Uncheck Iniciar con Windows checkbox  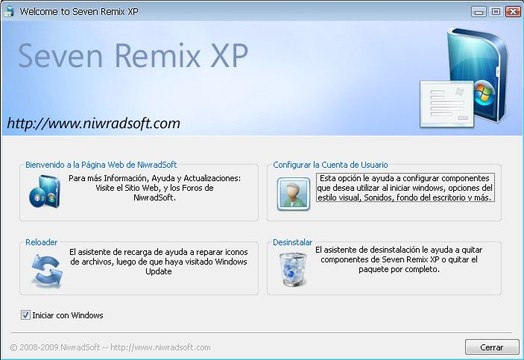coord(25,315)
